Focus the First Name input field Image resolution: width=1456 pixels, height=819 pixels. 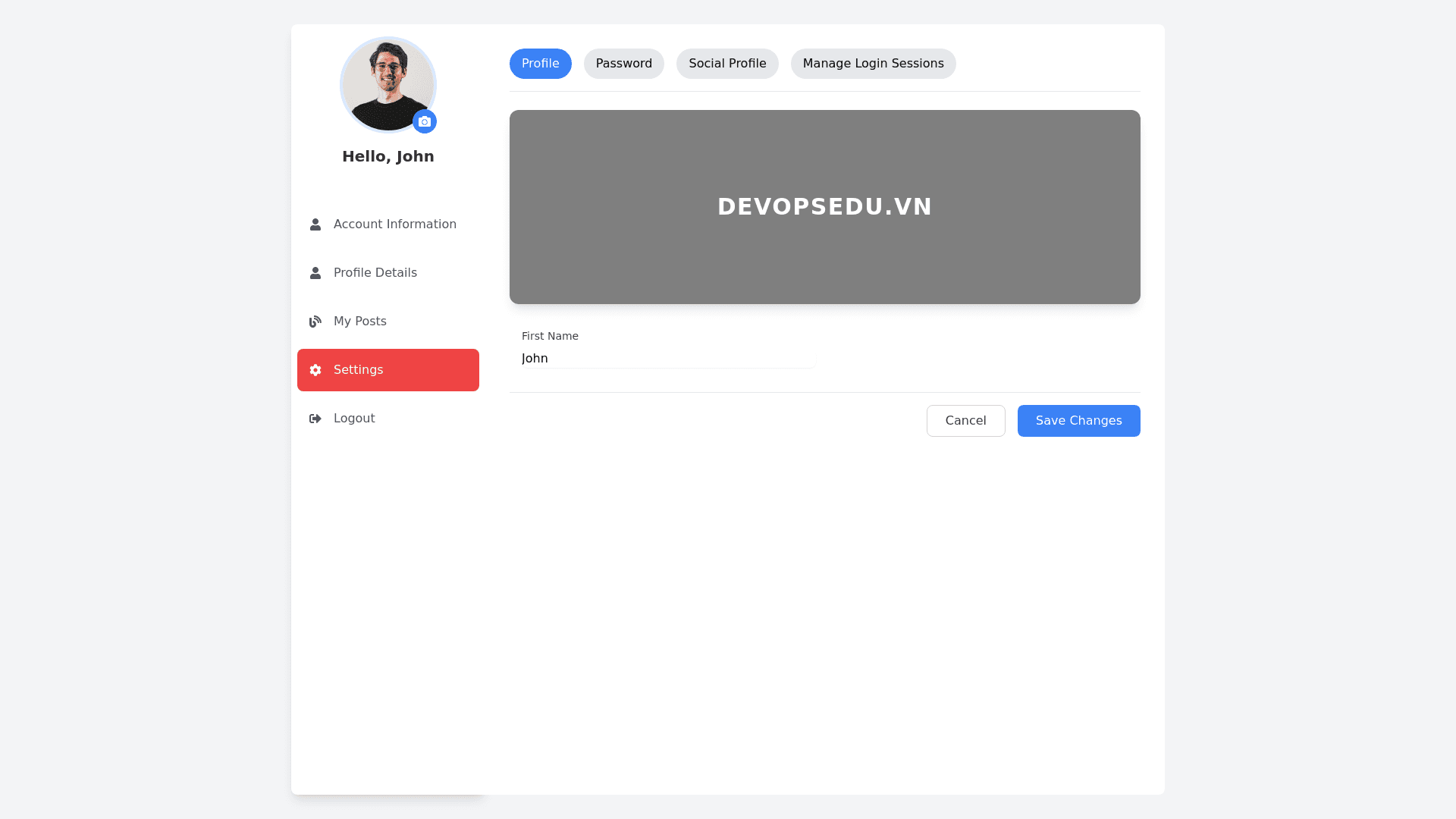pyautogui.click(x=667, y=359)
